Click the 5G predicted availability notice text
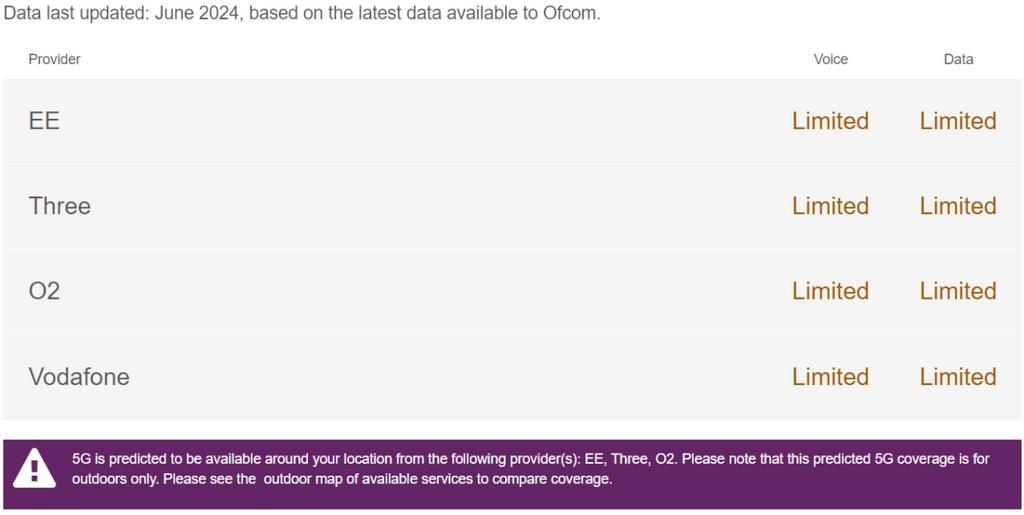 pos(530,469)
